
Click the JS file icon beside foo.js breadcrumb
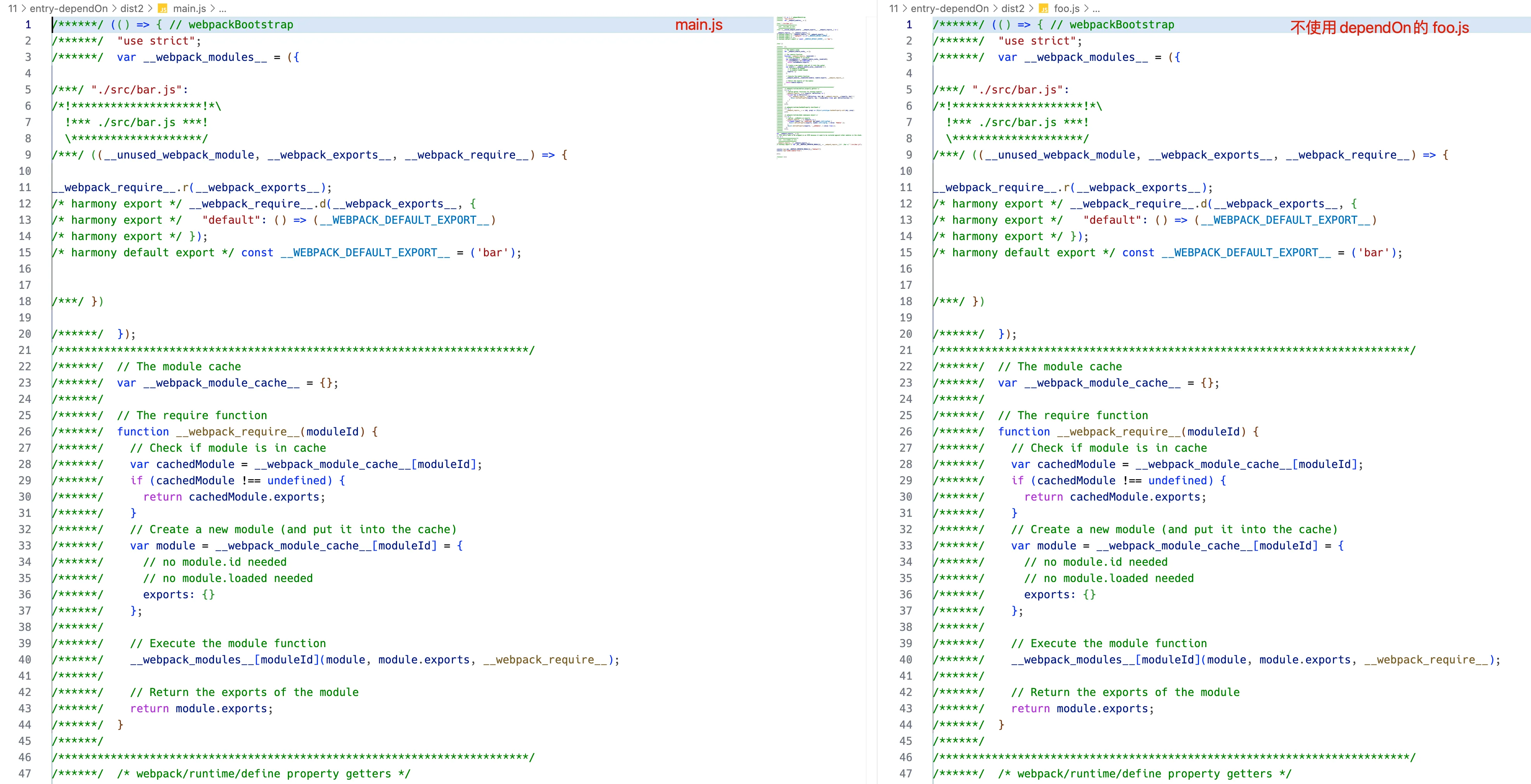click(1043, 8)
